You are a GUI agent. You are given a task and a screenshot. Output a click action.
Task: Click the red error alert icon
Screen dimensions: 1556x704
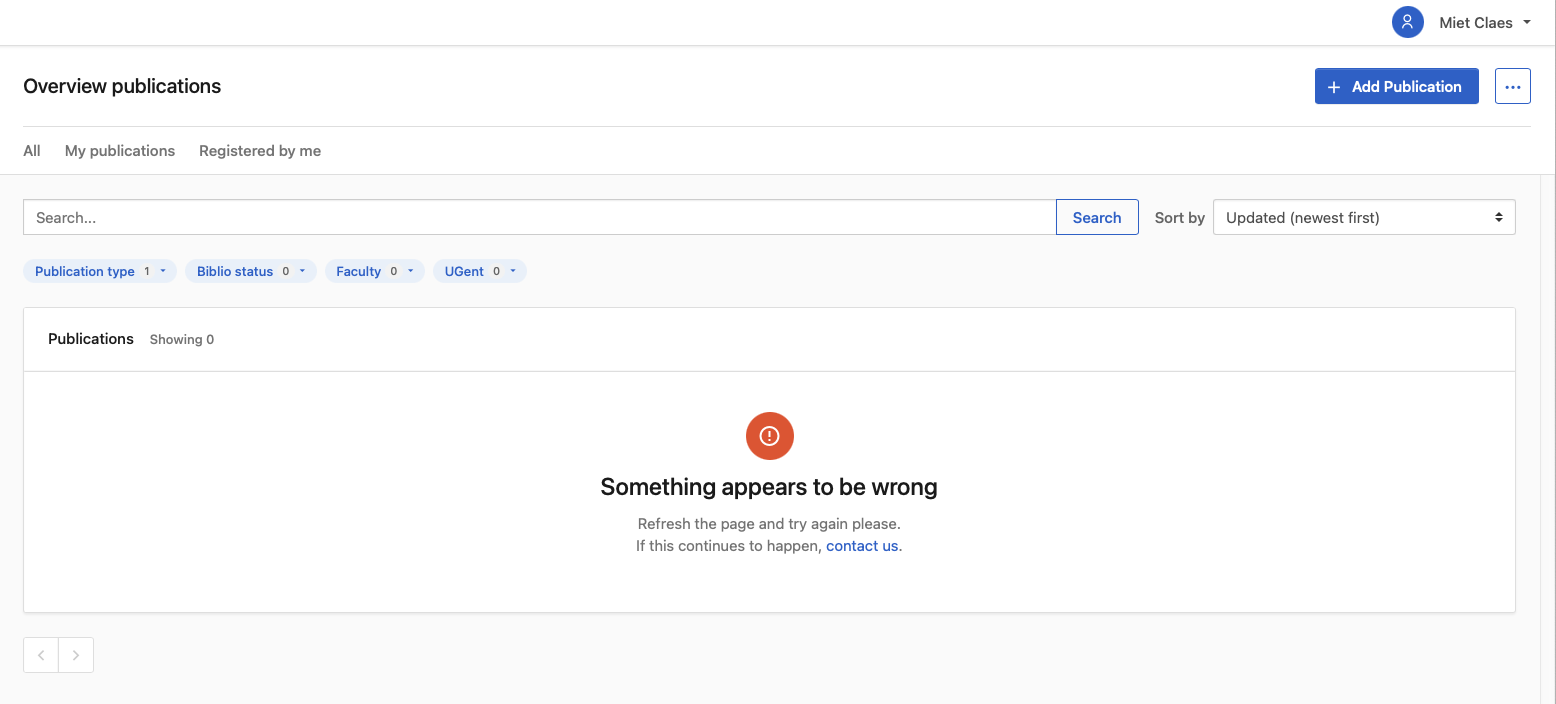pyautogui.click(x=770, y=436)
